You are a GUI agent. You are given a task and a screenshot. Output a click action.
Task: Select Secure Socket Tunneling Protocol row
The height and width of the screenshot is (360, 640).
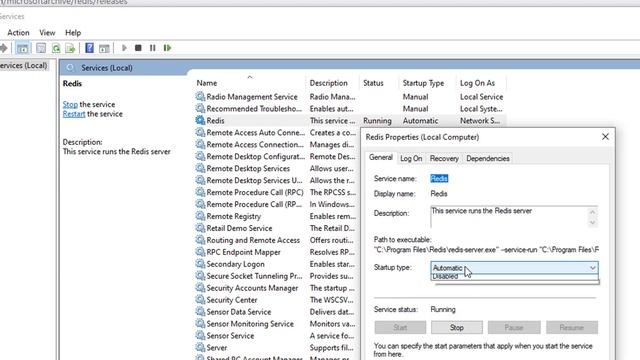click(x=277, y=276)
